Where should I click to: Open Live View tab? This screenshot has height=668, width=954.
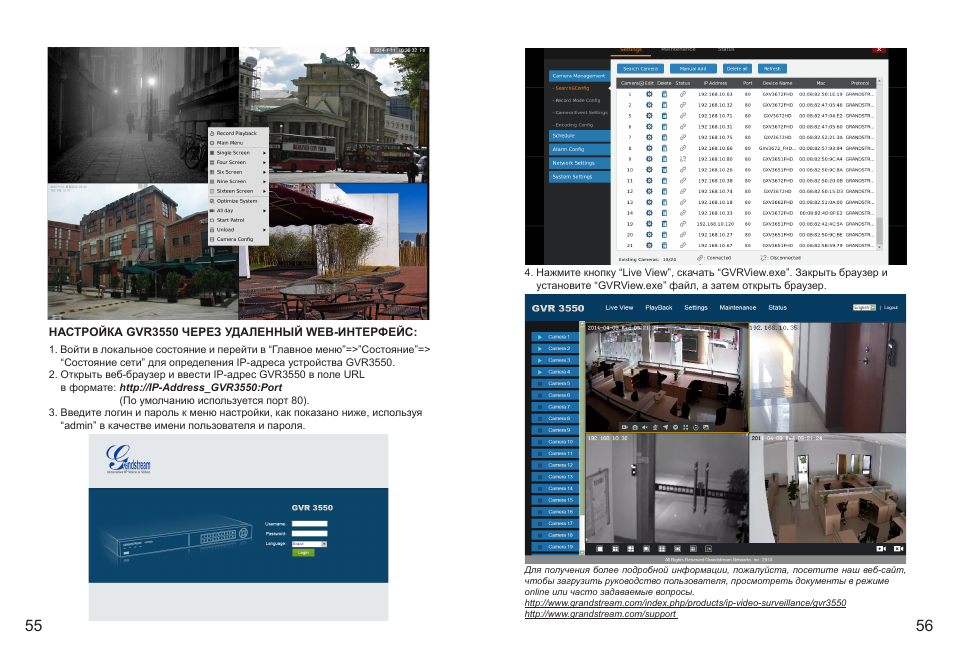tap(619, 308)
